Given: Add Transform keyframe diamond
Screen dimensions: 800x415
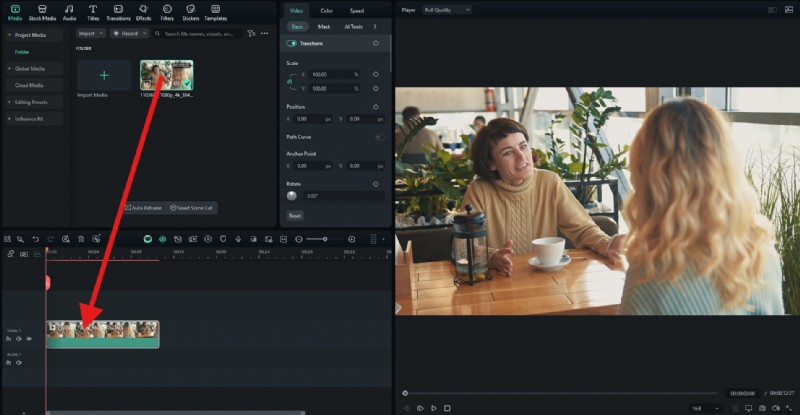Looking at the screenshot, I should point(376,43).
